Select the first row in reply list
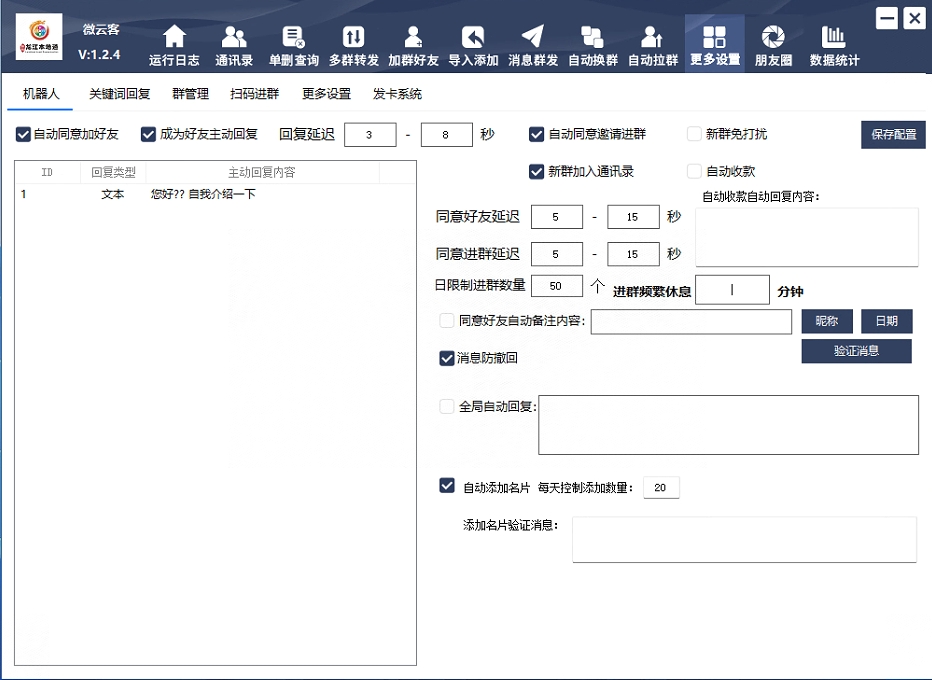 tap(200, 194)
